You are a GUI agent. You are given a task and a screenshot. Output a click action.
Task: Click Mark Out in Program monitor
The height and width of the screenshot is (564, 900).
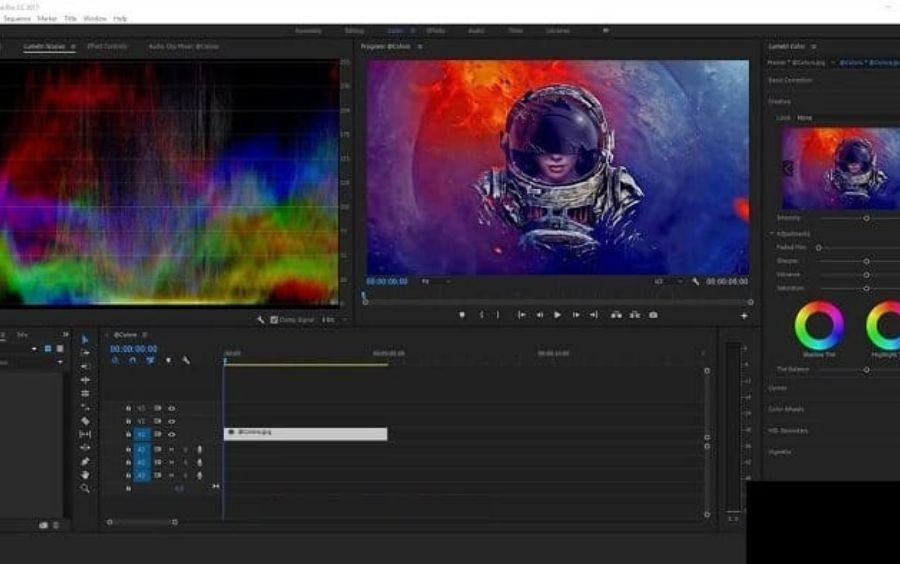(x=498, y=315)
